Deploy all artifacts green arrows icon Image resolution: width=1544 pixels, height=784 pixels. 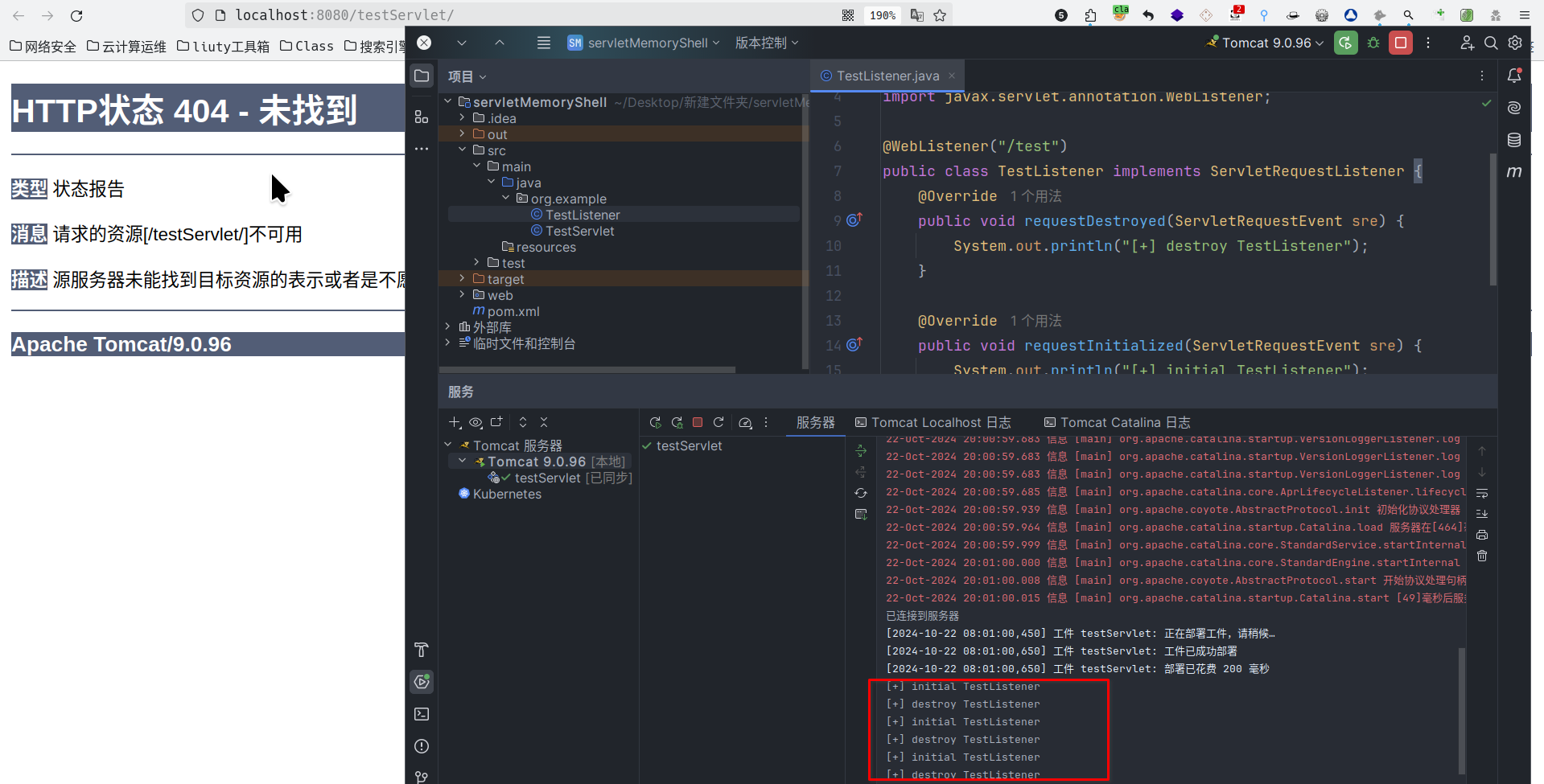point(861,451)
